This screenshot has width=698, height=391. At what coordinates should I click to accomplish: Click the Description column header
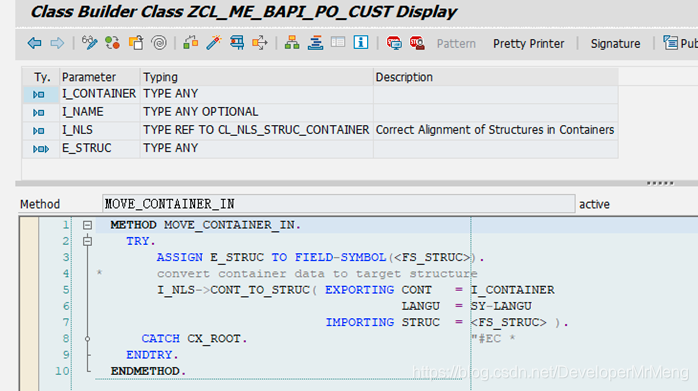(x=495, y=77)
